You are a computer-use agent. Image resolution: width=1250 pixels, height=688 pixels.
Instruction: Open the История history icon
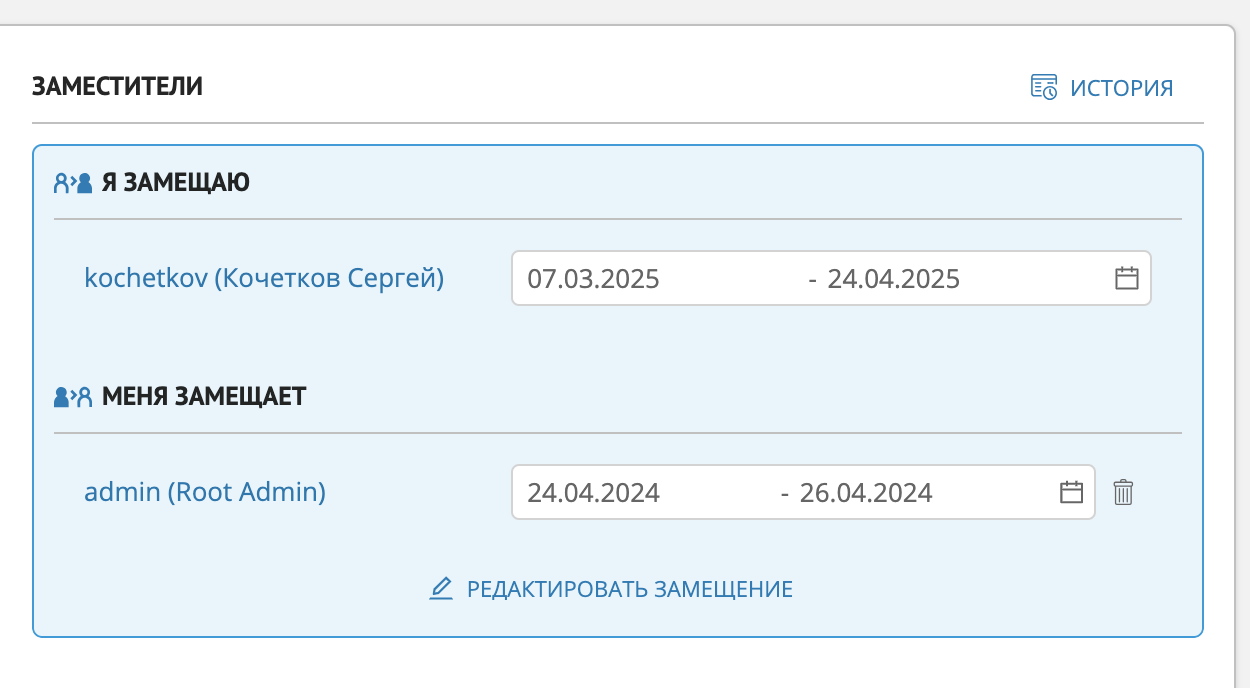coord(1044,87)
